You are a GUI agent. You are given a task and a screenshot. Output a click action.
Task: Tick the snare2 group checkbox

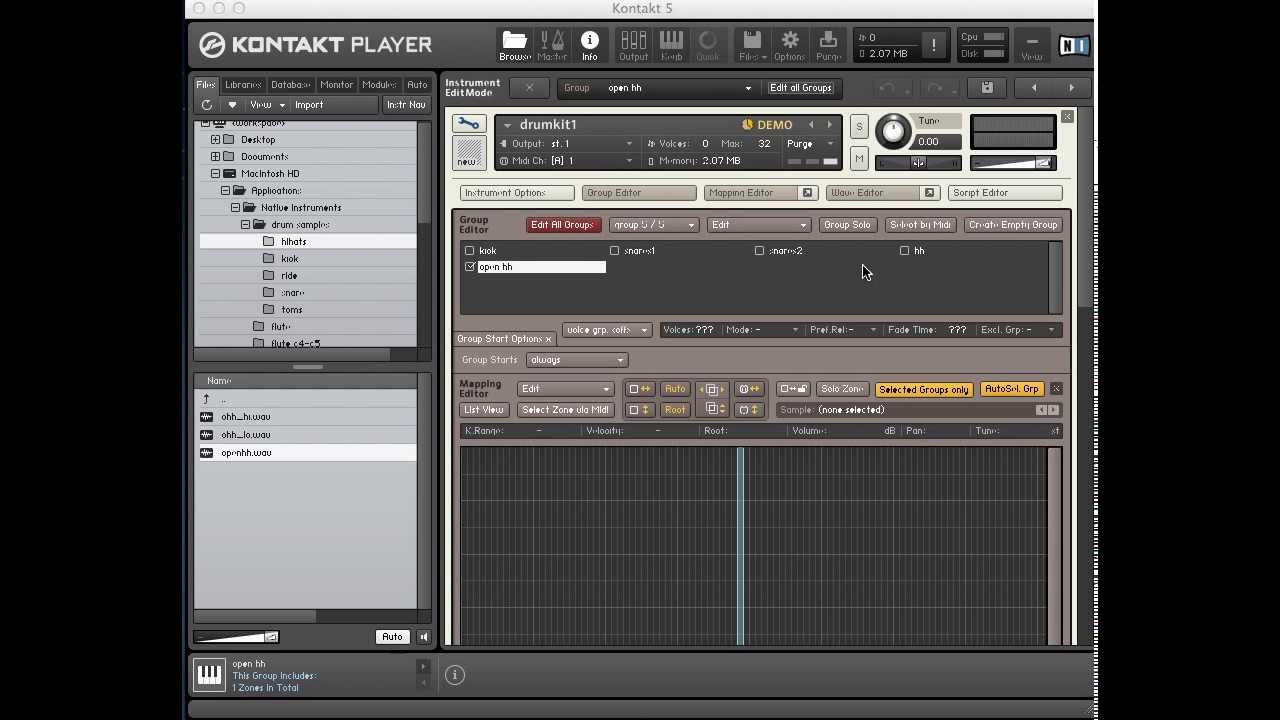click(759, 251)
